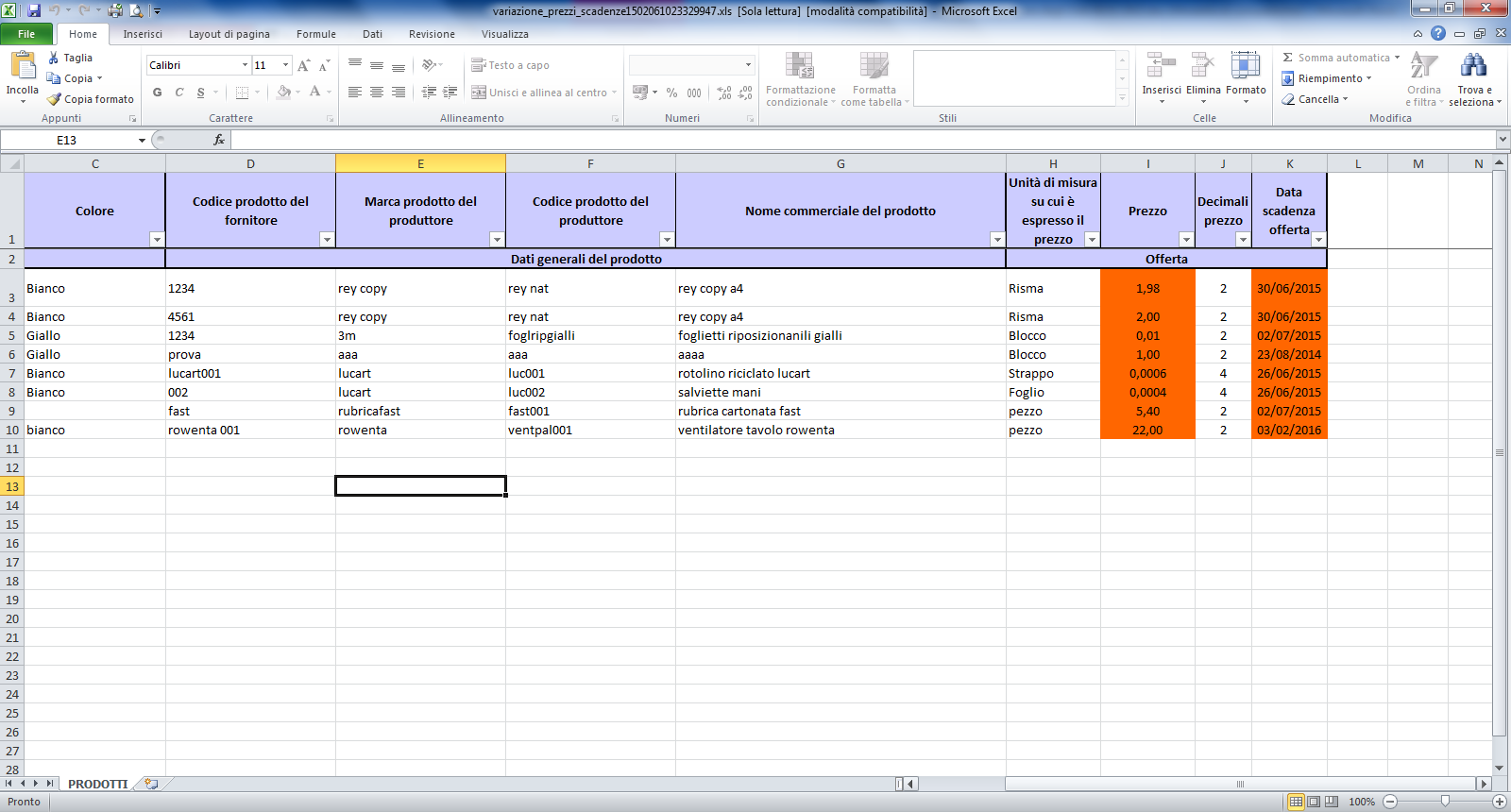Click Unisci e allinea al centro
1511x812 pixels.
539,93
